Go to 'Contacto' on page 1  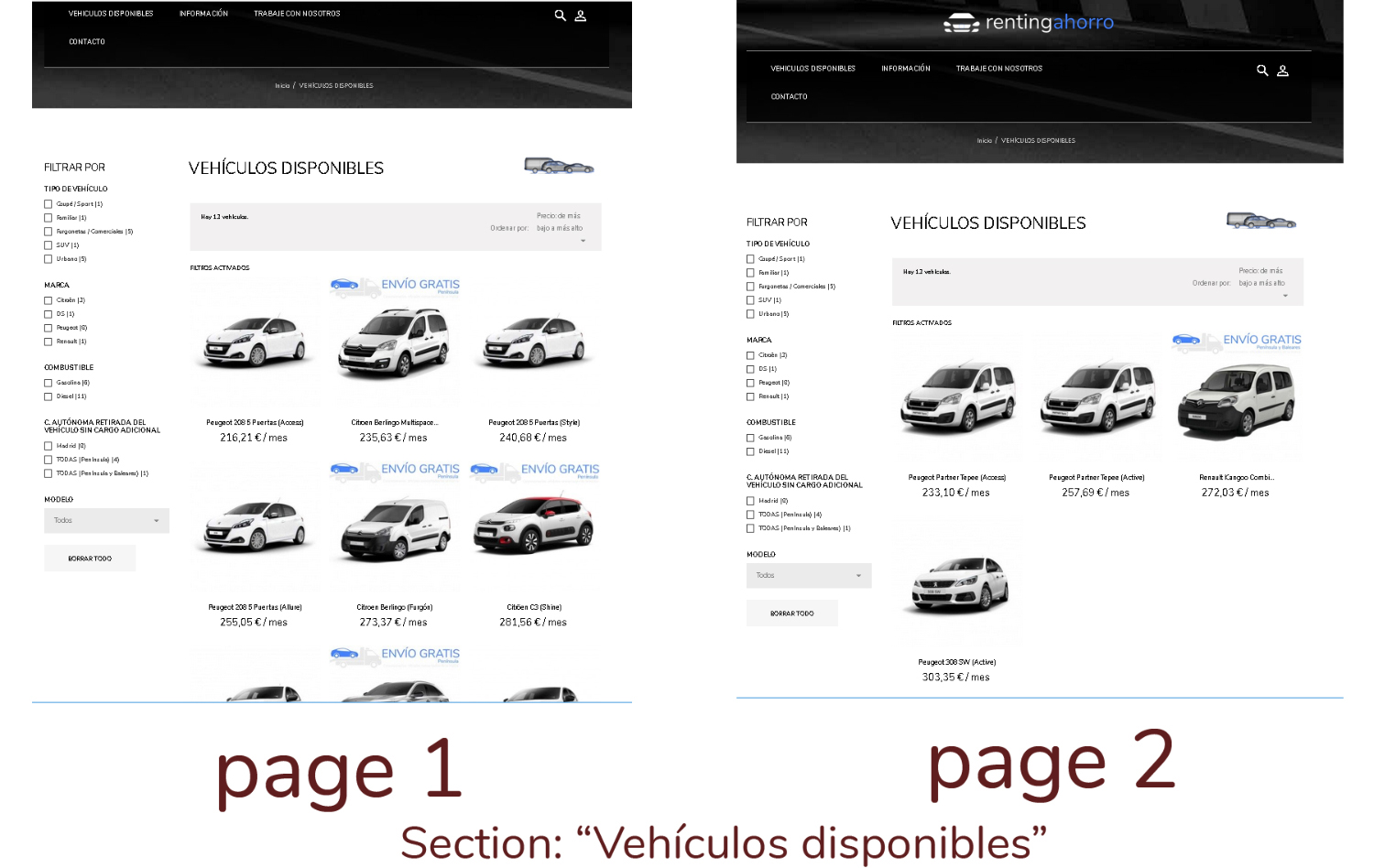(87, 42)
